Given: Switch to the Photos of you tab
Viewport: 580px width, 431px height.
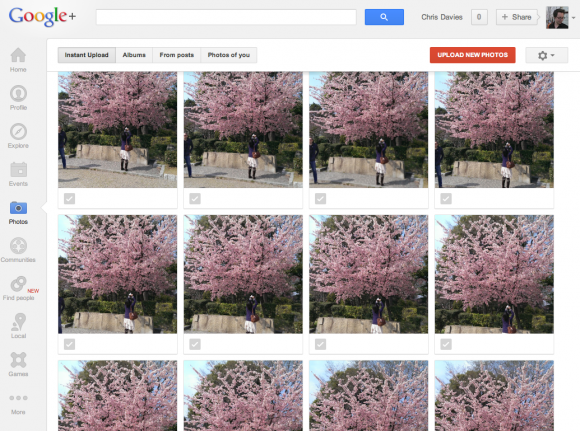Looking at the screenshot, I should [229, 55].
